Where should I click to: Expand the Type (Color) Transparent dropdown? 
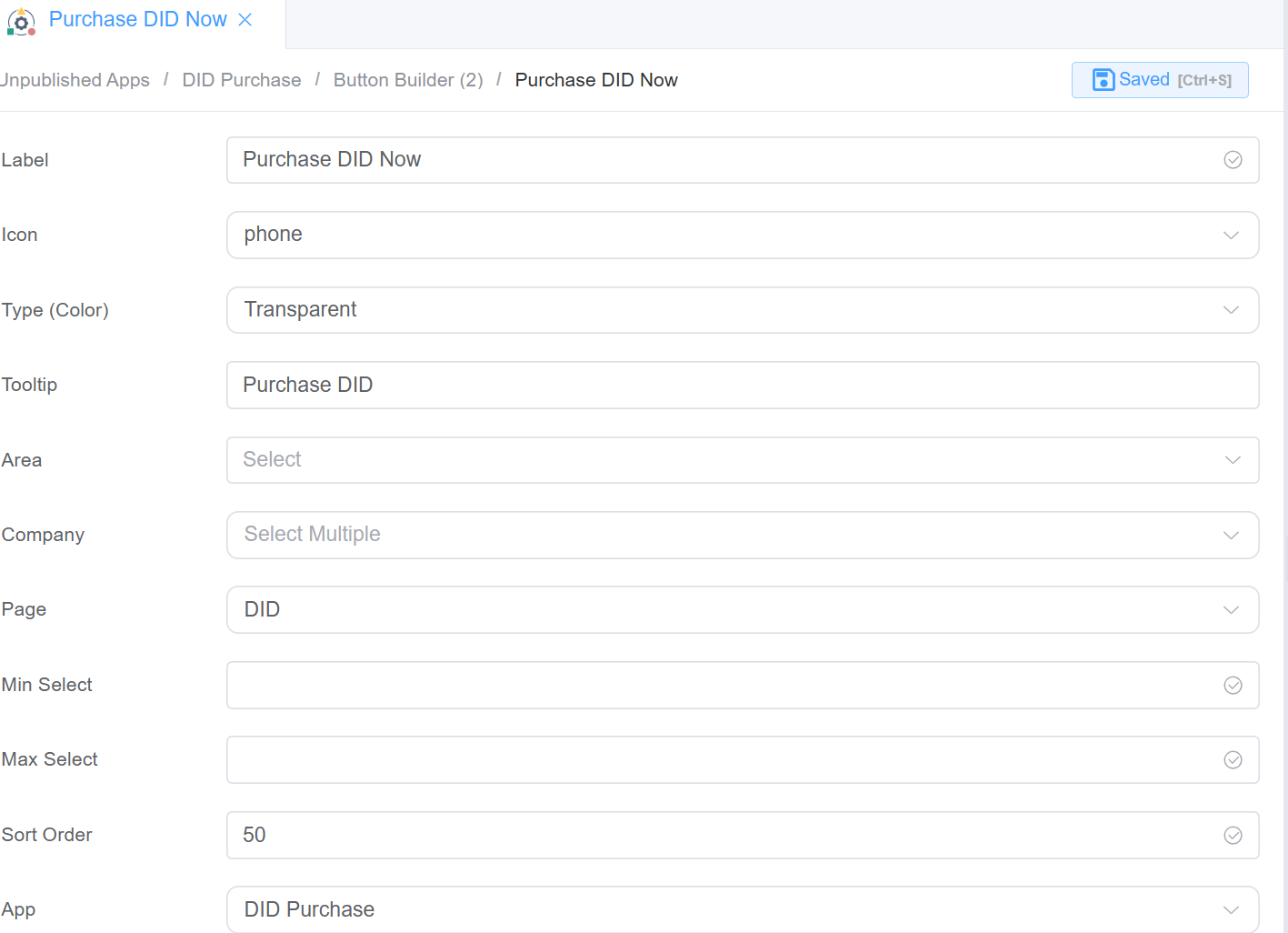tap(742, 310)
